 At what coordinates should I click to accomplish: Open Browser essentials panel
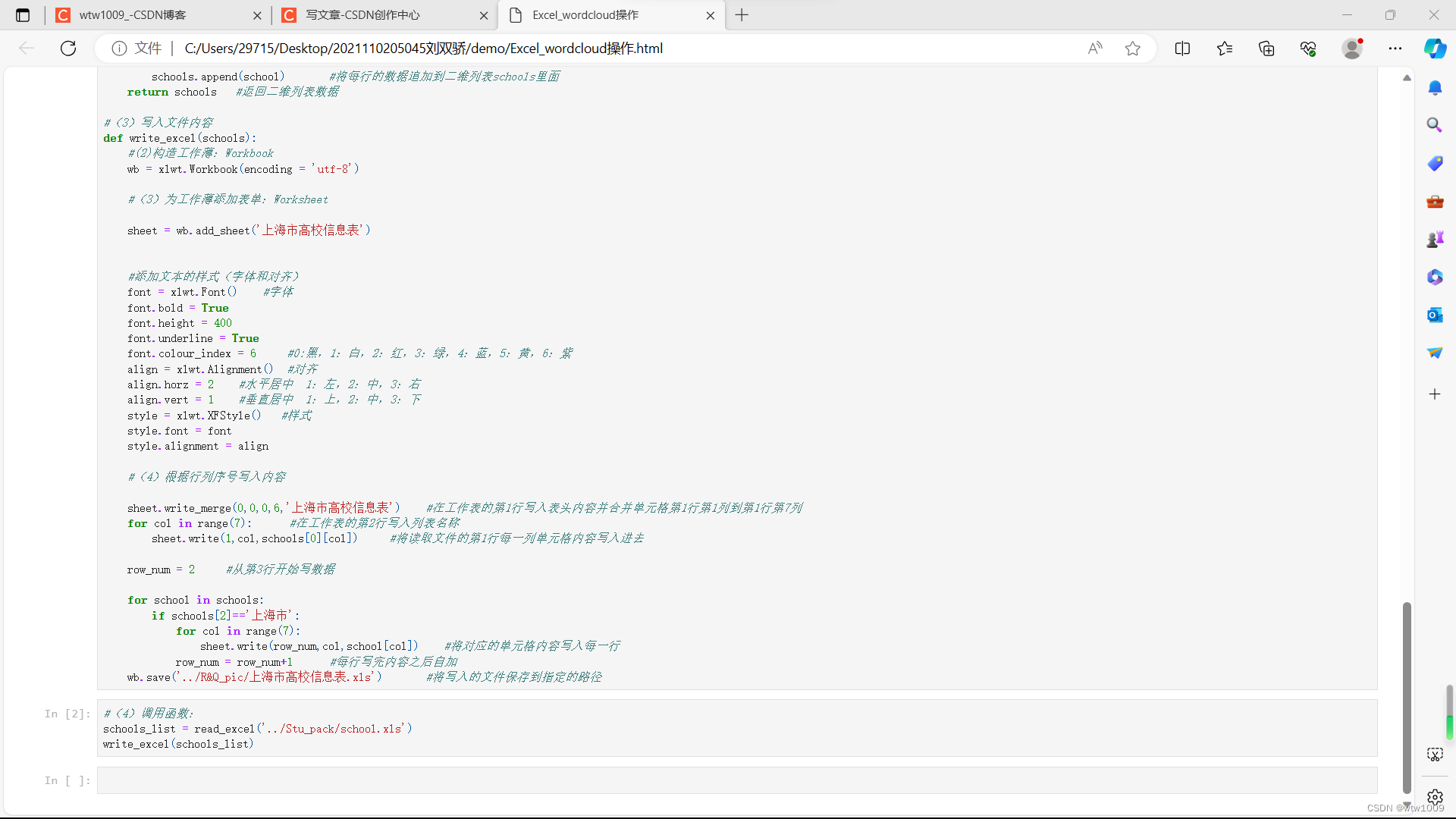(x=1308, y=48)
